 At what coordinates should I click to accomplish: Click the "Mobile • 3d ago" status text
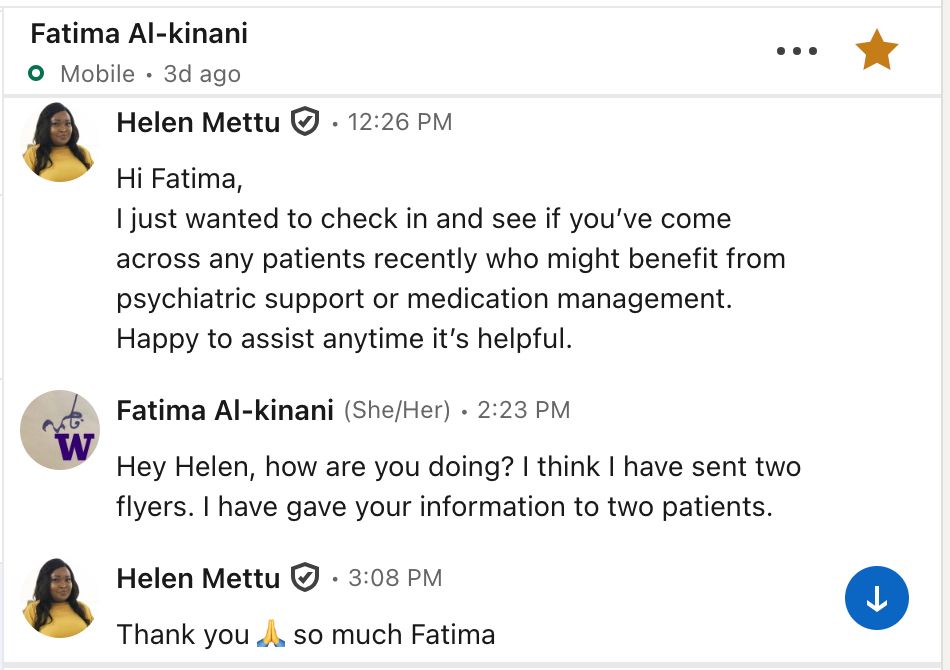pos(150,74)
